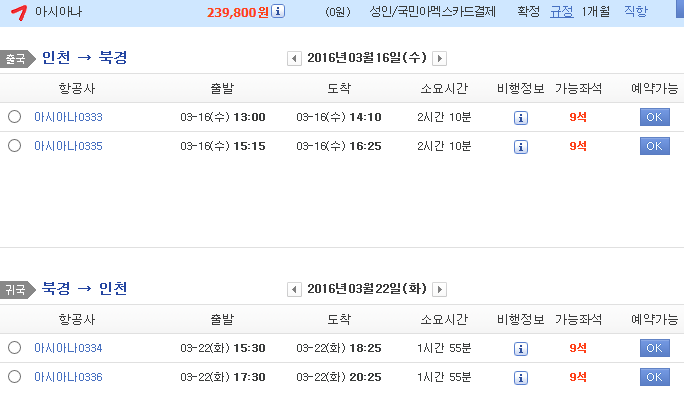Open the 규정 fare rules link
684x405 pixels.
pyautogui.click(x=561, y=11)
